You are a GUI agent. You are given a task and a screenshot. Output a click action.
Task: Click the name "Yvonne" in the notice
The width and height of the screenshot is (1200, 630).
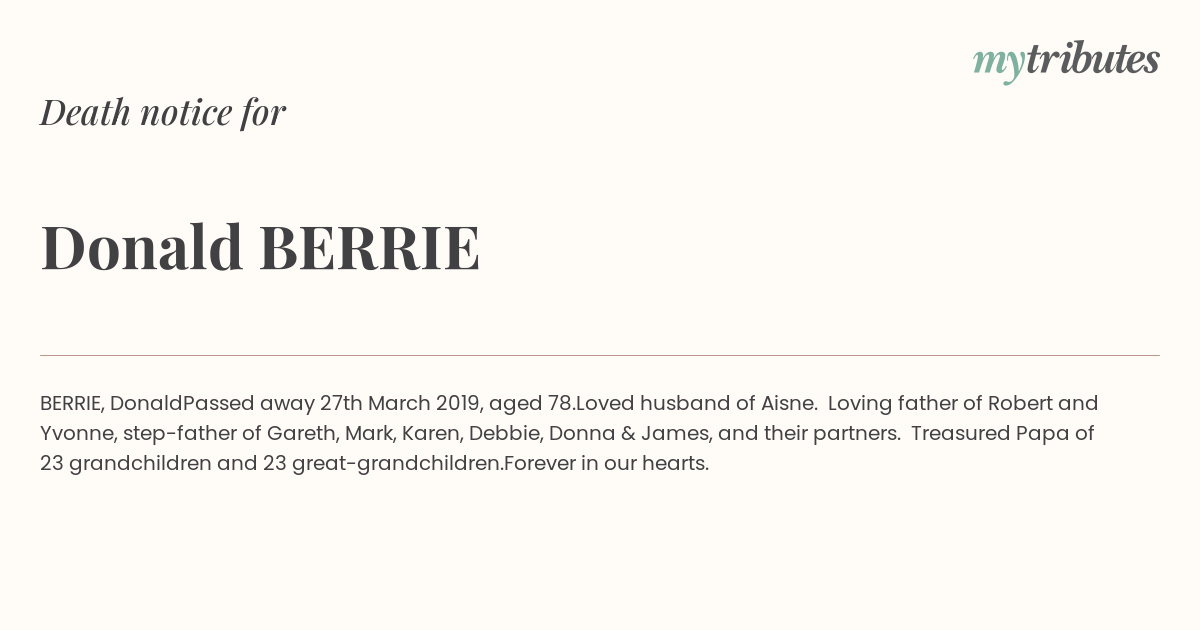click(x=76, y=434)
